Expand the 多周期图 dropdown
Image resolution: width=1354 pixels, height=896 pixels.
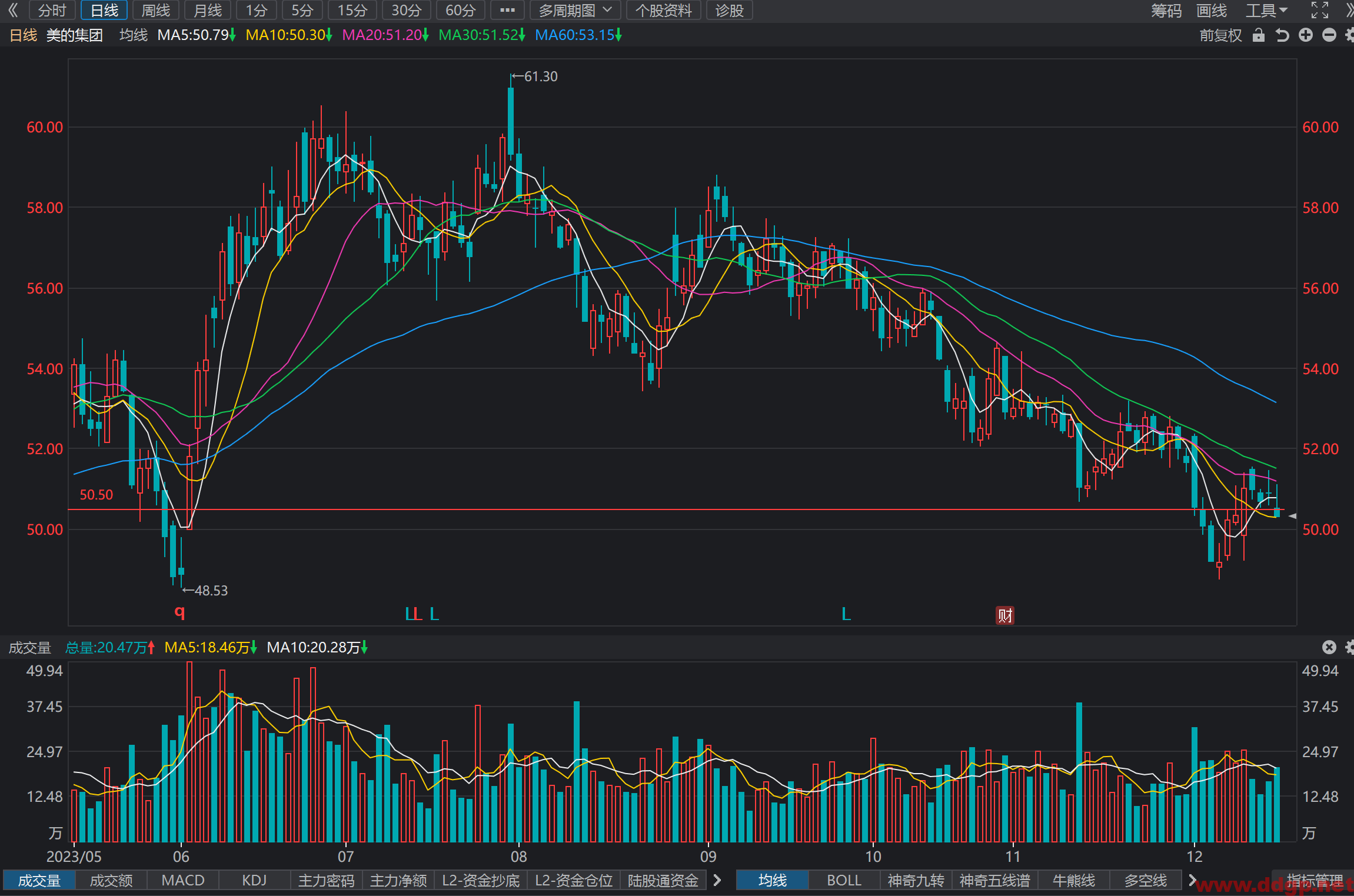(575, 10)
